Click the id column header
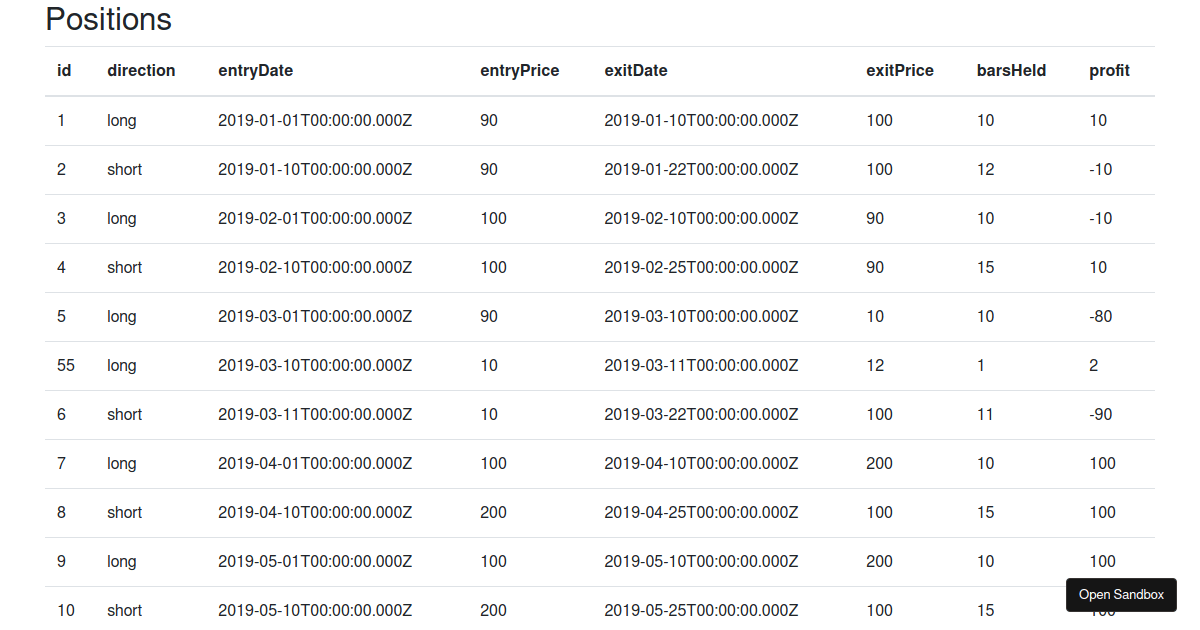The image size is (1200, 630). point(64,71)
